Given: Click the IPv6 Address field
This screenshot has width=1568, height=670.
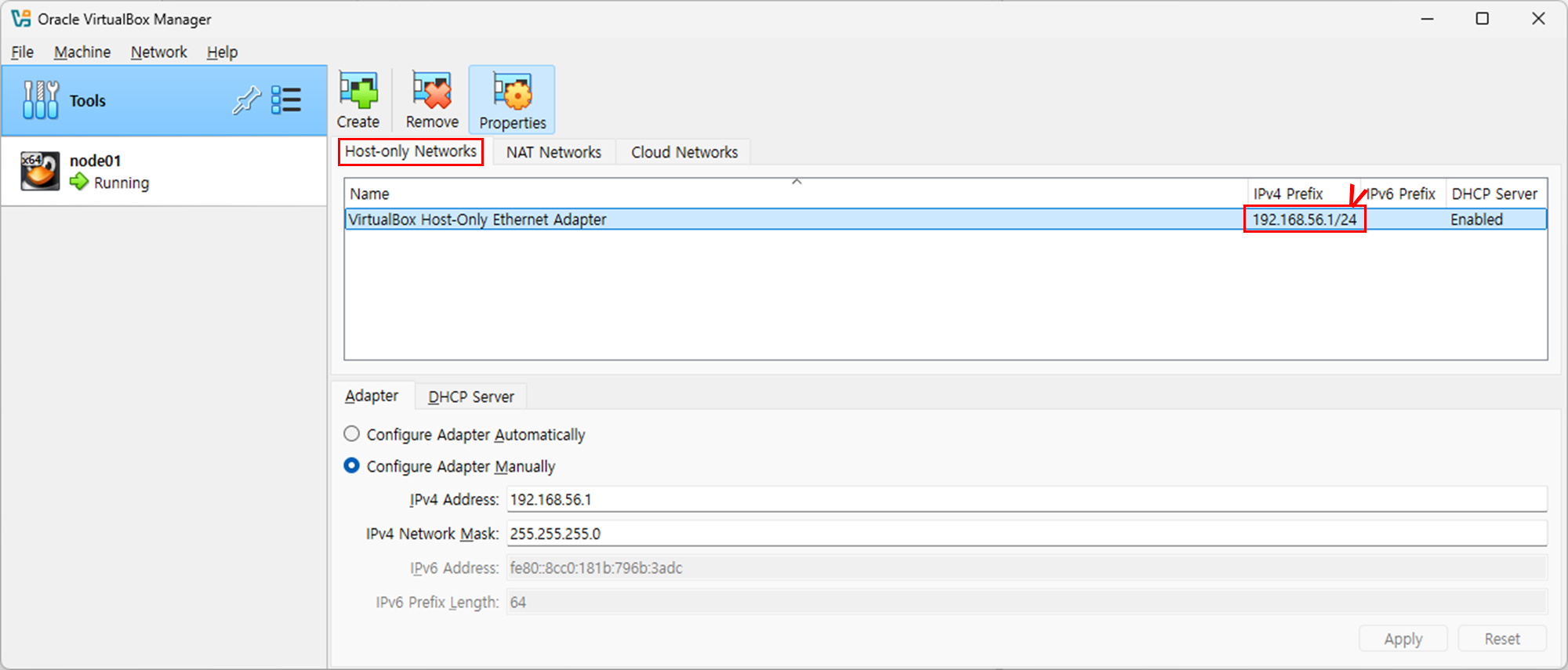Looking at the screenshot, I should tap(1027, 568).
